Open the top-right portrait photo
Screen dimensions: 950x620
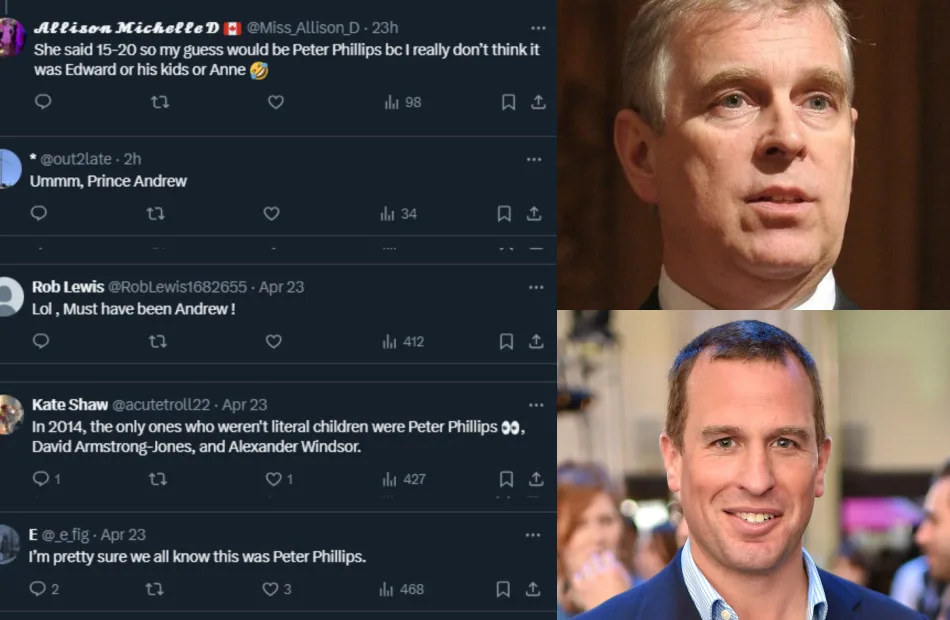tap(753, 154)
